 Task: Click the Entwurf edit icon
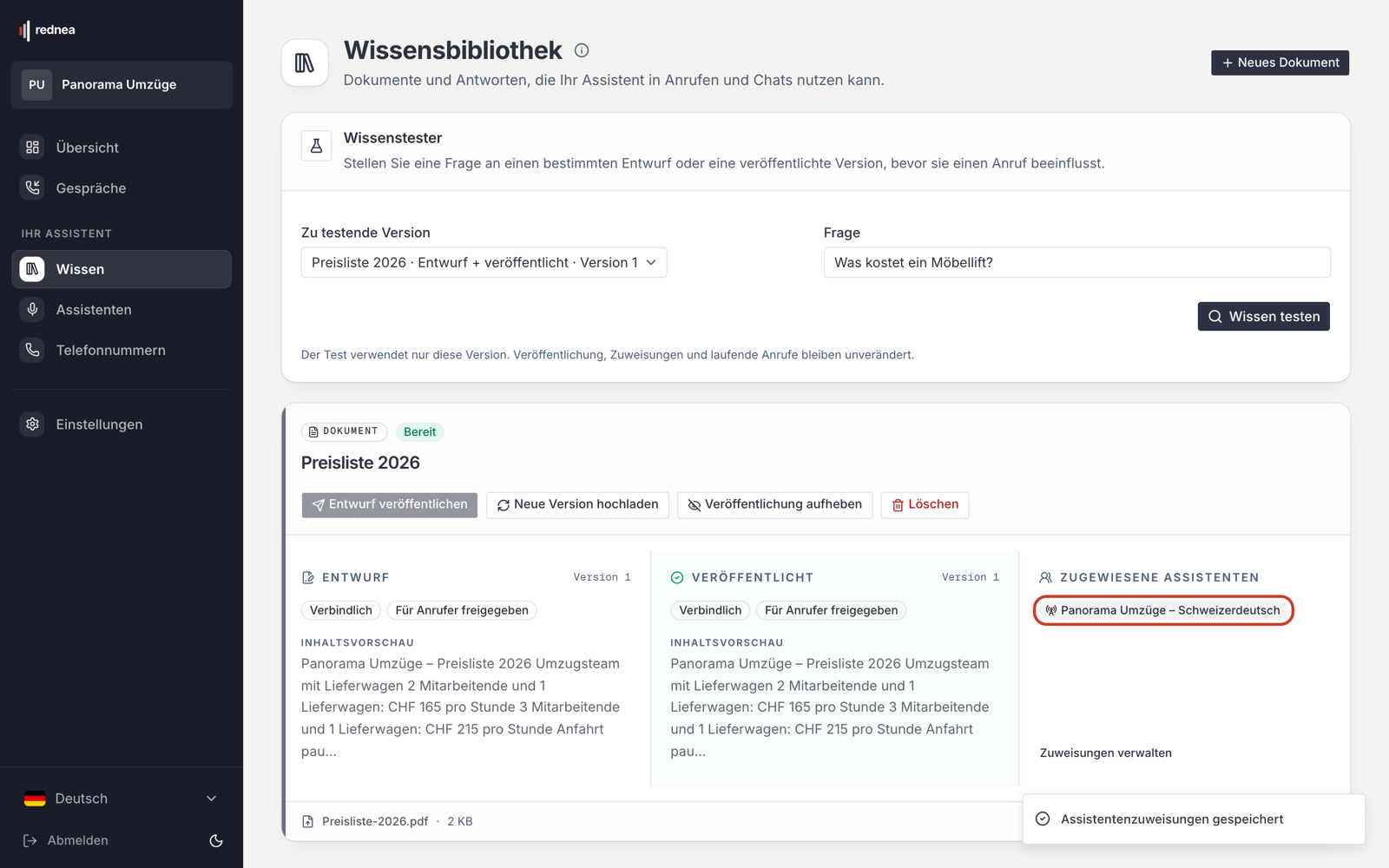pyautogui.click(x=308, y=577)
